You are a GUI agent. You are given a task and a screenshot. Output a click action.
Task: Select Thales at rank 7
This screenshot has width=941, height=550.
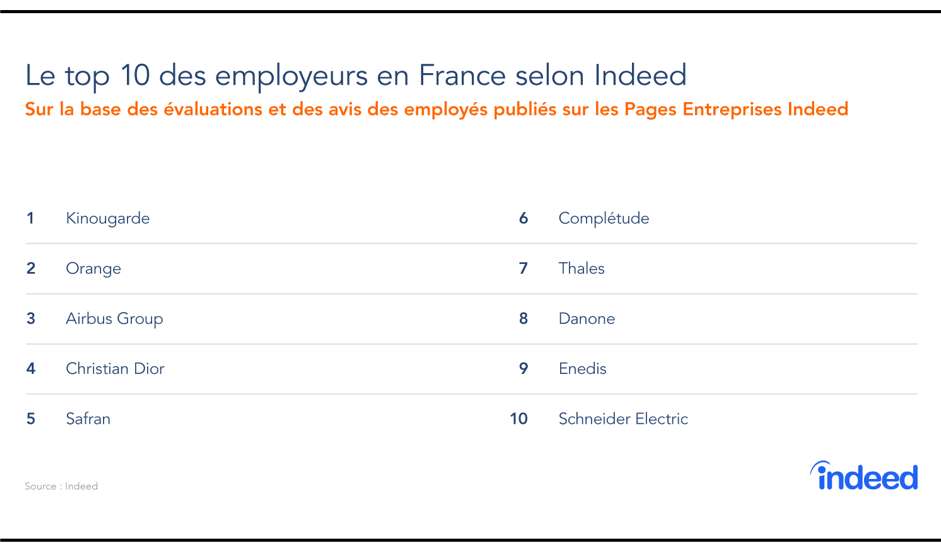[x=582, y=268]
